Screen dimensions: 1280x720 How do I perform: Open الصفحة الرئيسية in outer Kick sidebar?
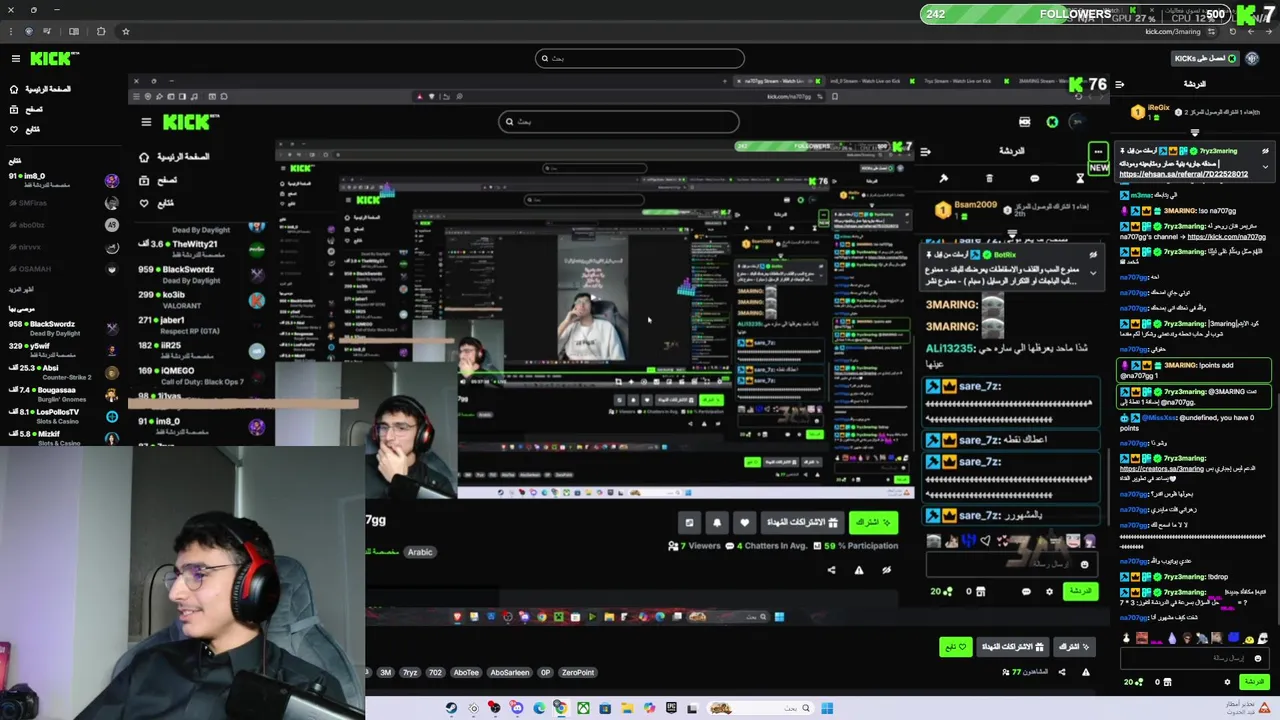tap(41, 89)
